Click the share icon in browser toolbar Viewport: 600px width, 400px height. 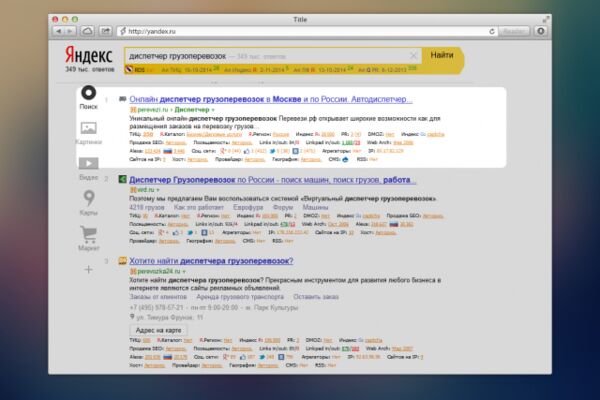pyautogui.click(x=105, y=31)
